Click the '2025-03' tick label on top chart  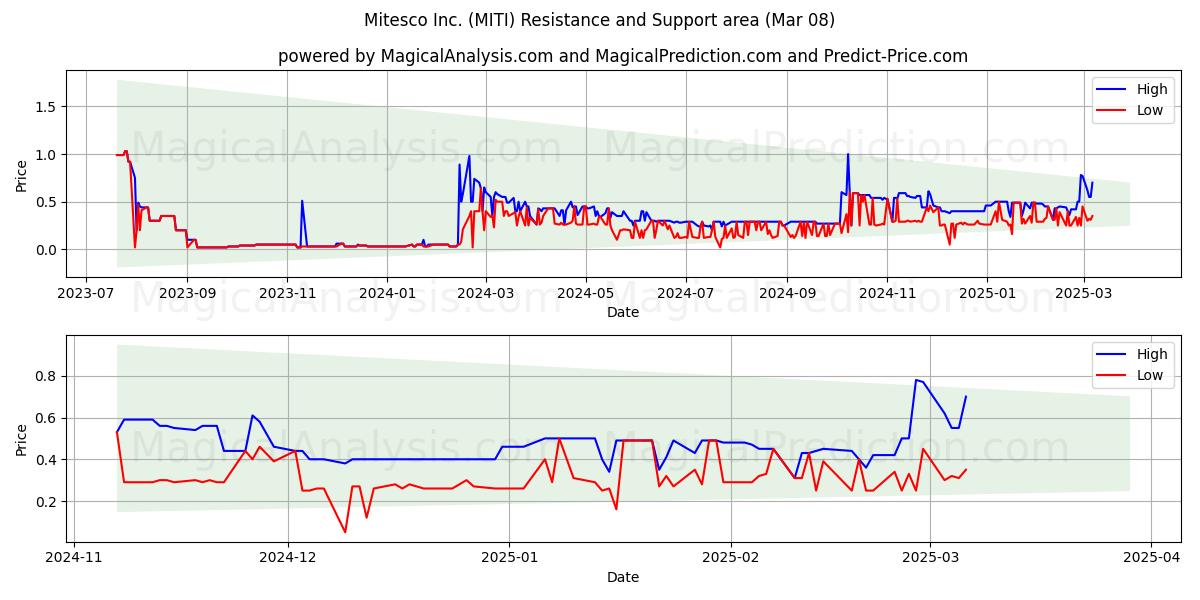[1084, 293]
